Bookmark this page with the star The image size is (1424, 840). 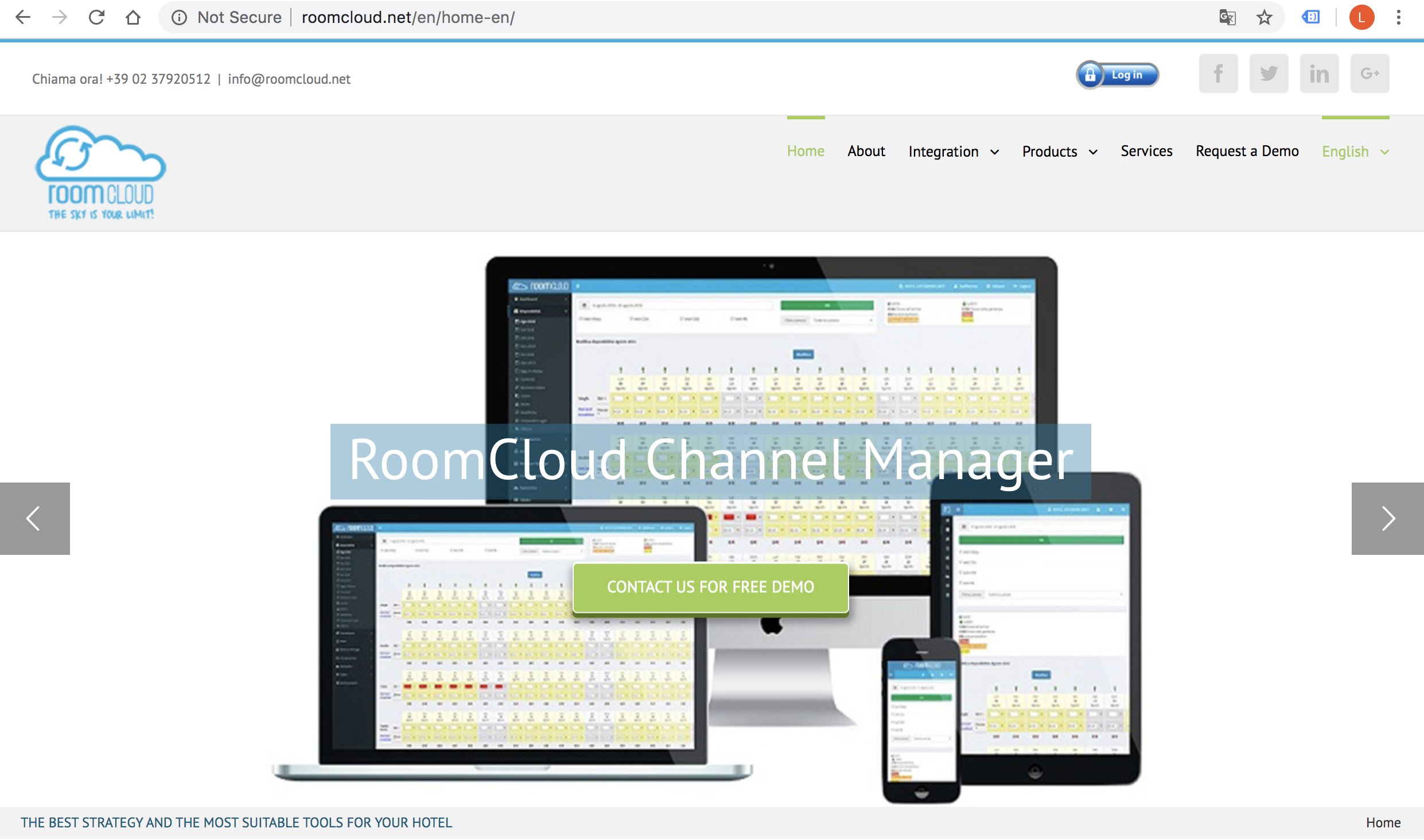click(x=1264, y=17)
